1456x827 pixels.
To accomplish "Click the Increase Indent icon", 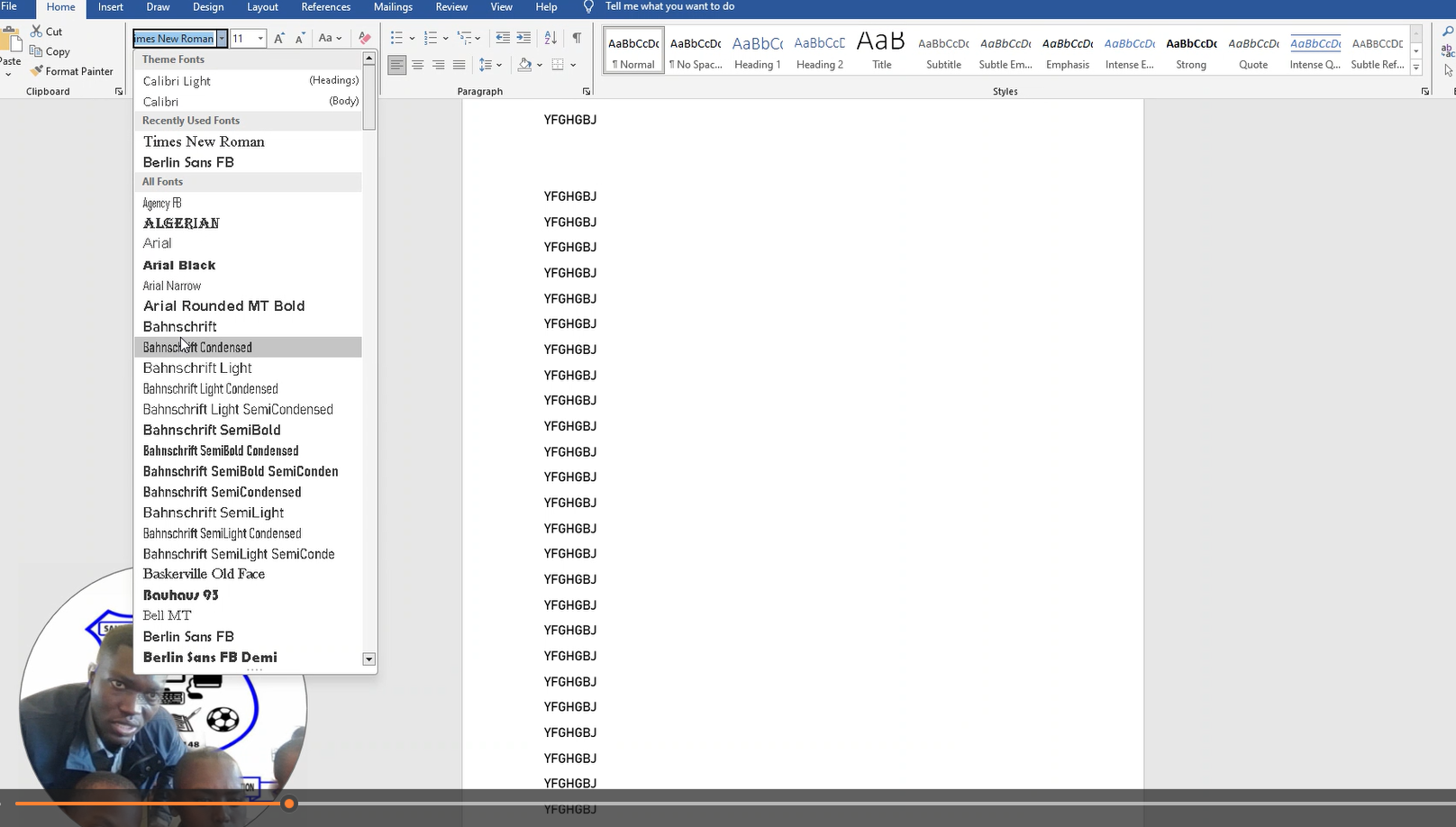I will [x=523, y=38].
